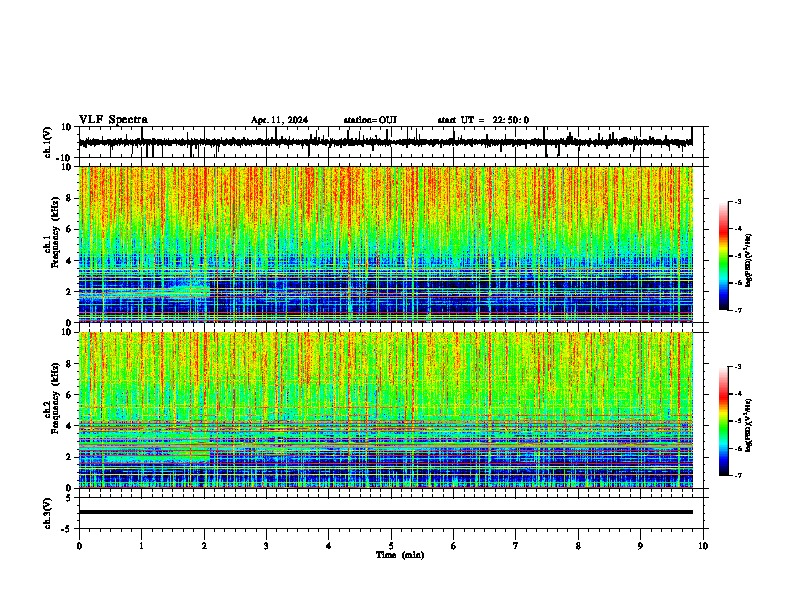
Task: Click the time axis tick label "0"
Action: click(x=79, y=546)
